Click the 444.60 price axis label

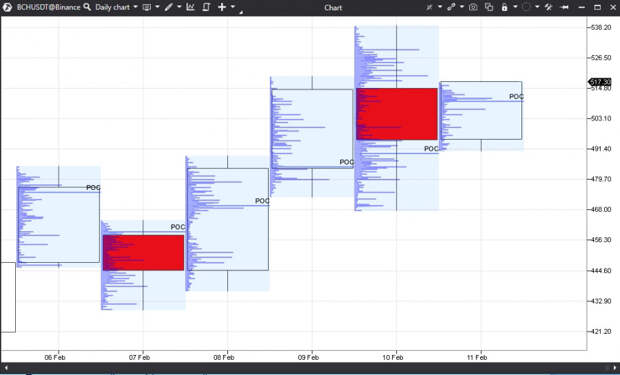601,271
